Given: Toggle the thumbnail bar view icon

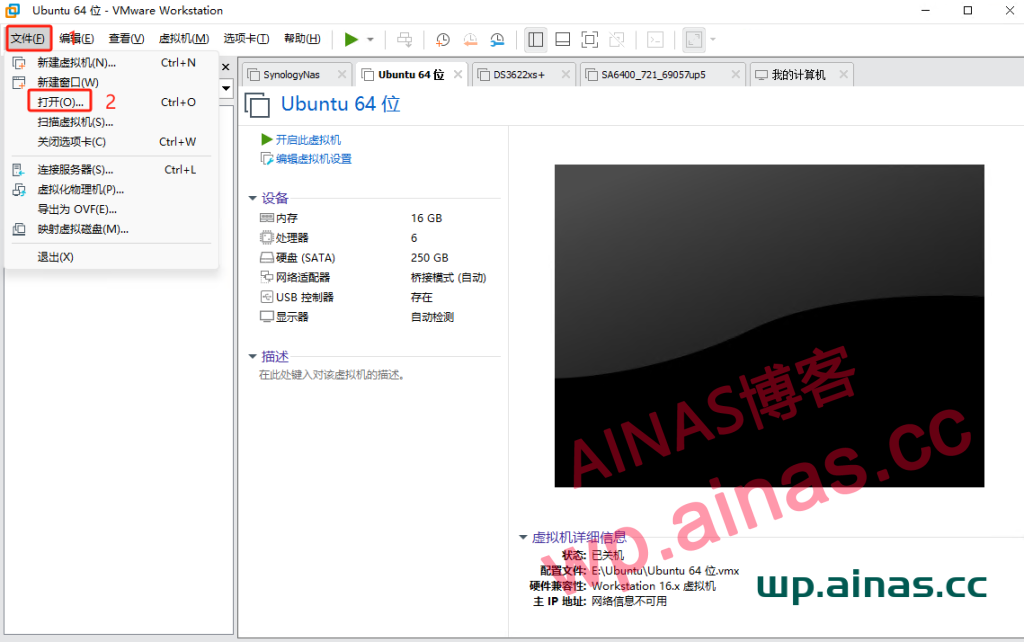Looking at the screenshot, I should pos(562,39).
